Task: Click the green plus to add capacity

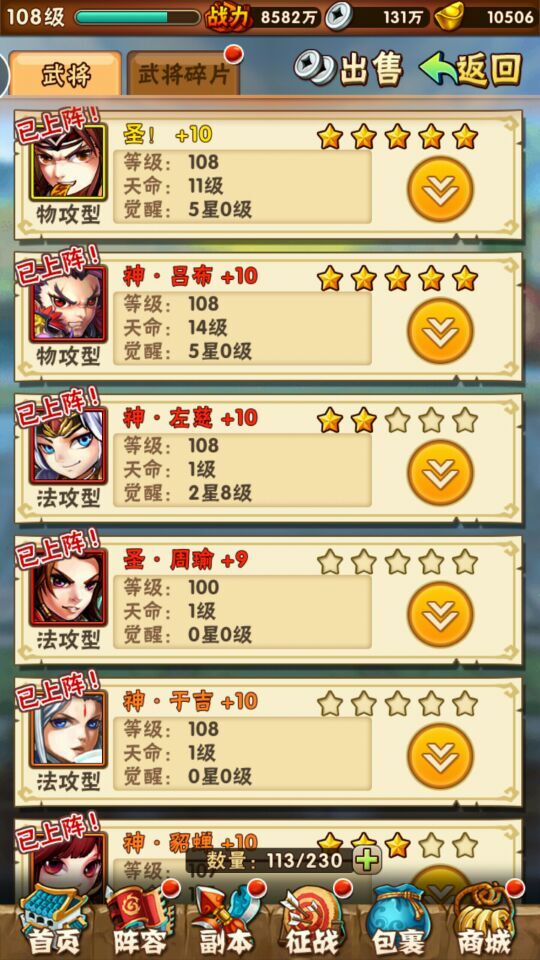Action: [367, 860]
